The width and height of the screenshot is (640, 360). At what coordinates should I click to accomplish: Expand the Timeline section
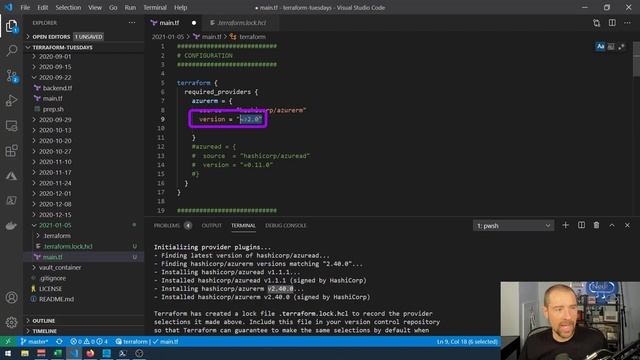(84, 331)
